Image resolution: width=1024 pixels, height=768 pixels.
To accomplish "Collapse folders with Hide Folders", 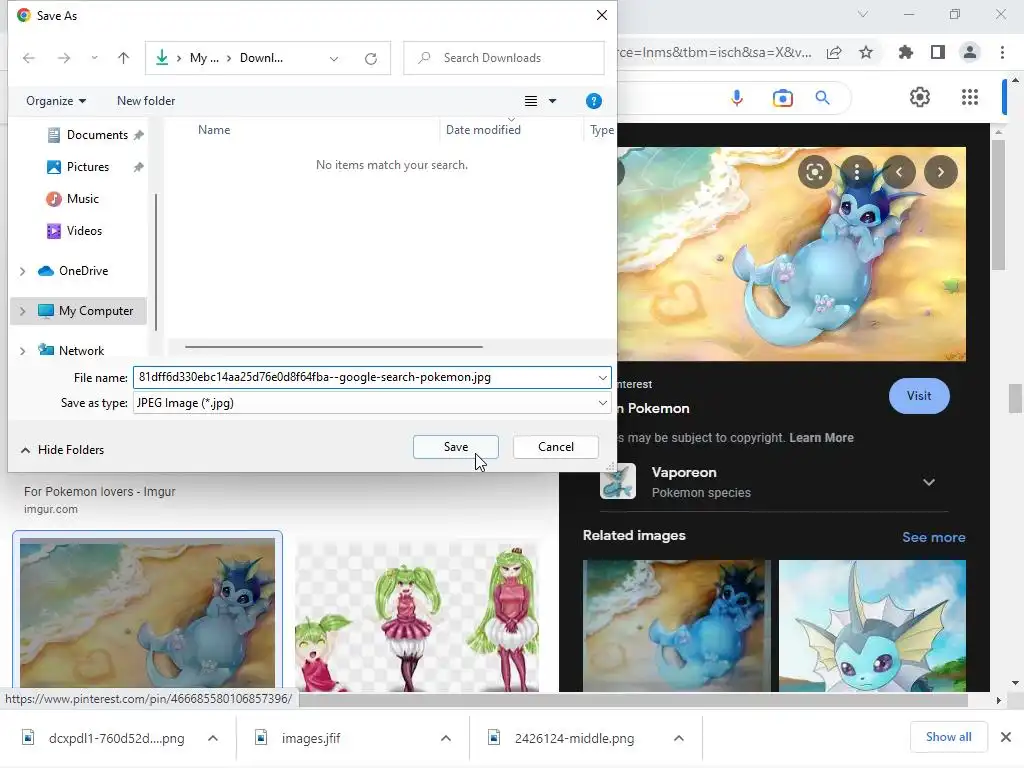I will (x=62, y=450).
